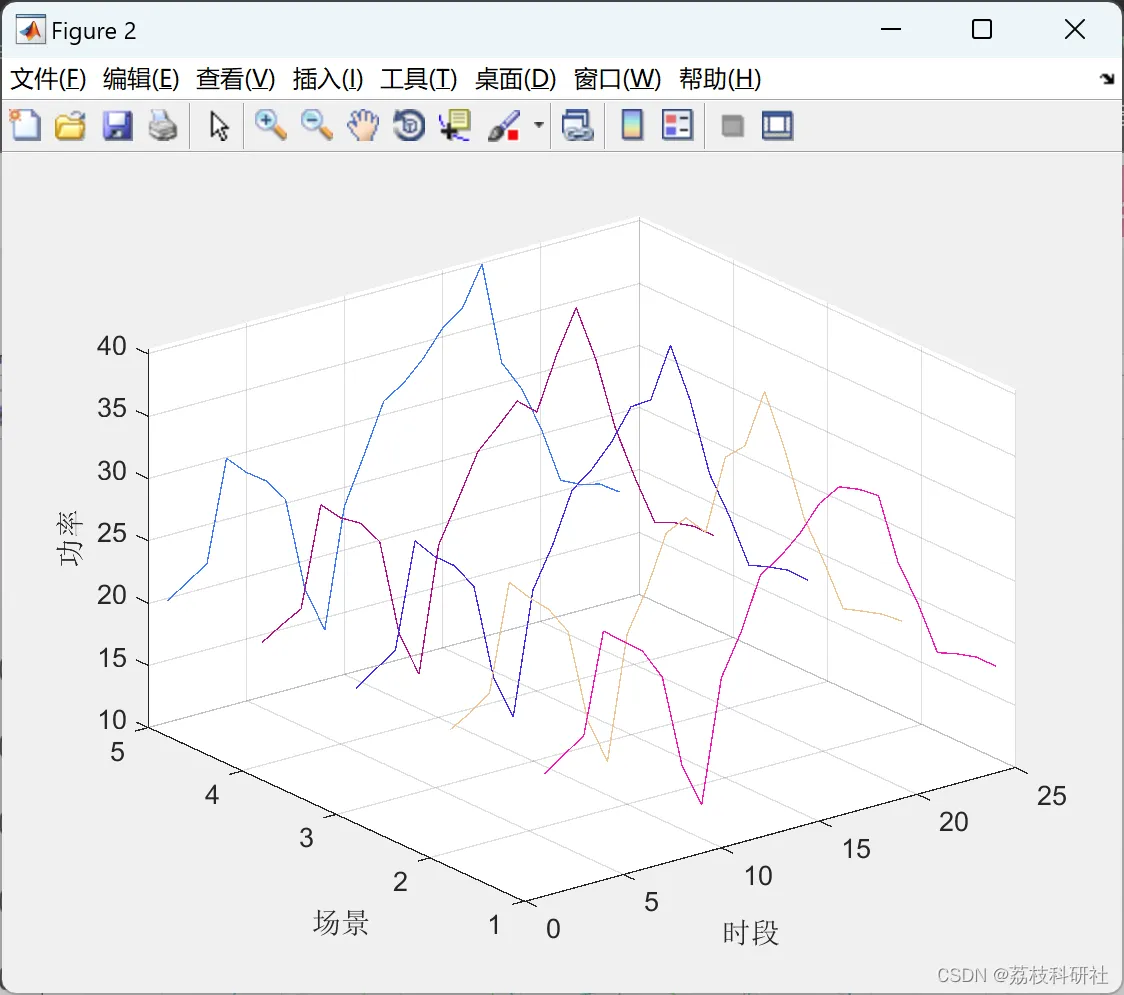Save the figure with floppy icon
This screenshot has height=995, width=1124.
coord(117,125)
